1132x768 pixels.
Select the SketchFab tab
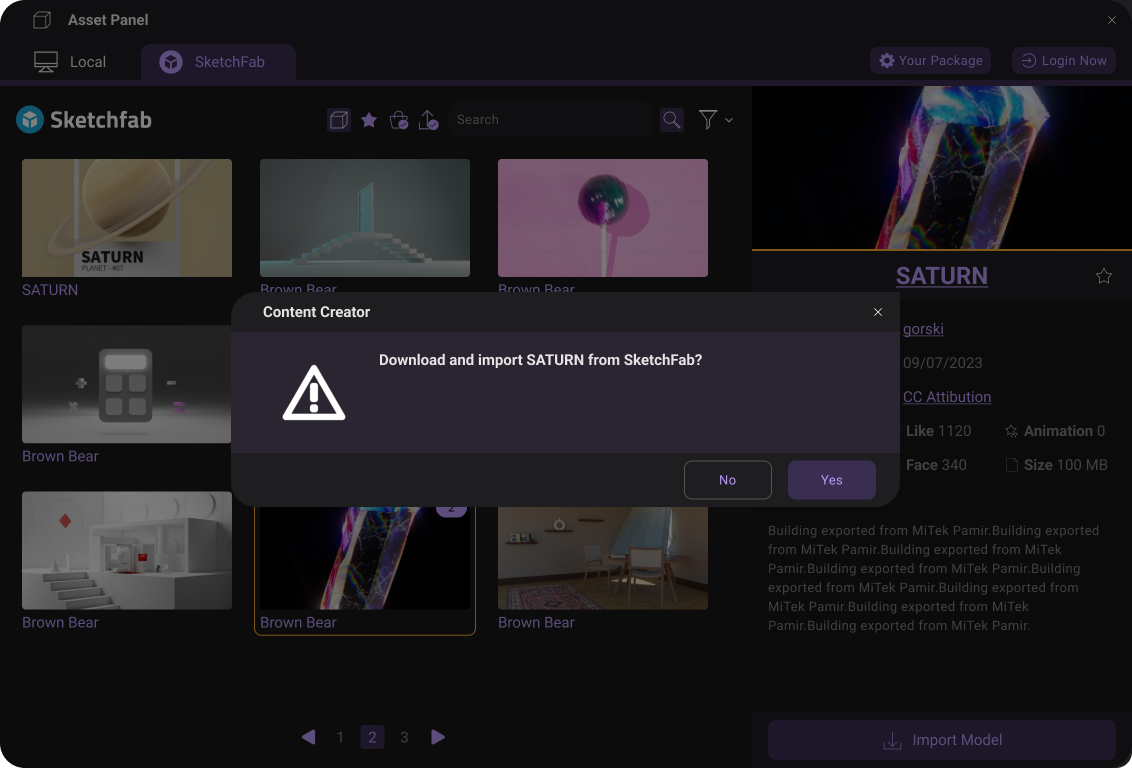coord(218,62)
